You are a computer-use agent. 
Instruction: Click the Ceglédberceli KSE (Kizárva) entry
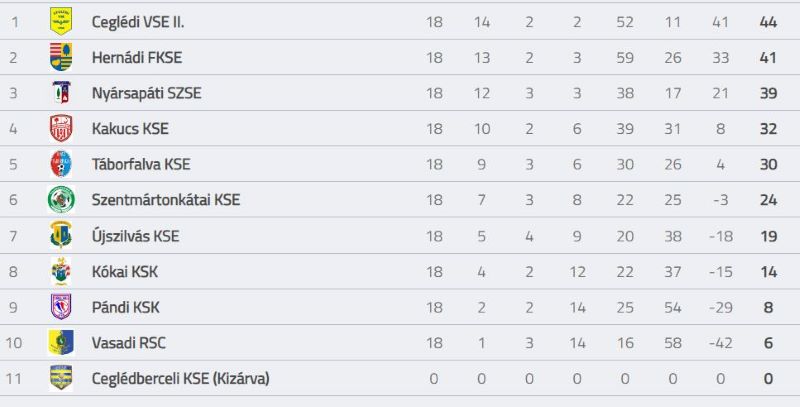point(181,378)
